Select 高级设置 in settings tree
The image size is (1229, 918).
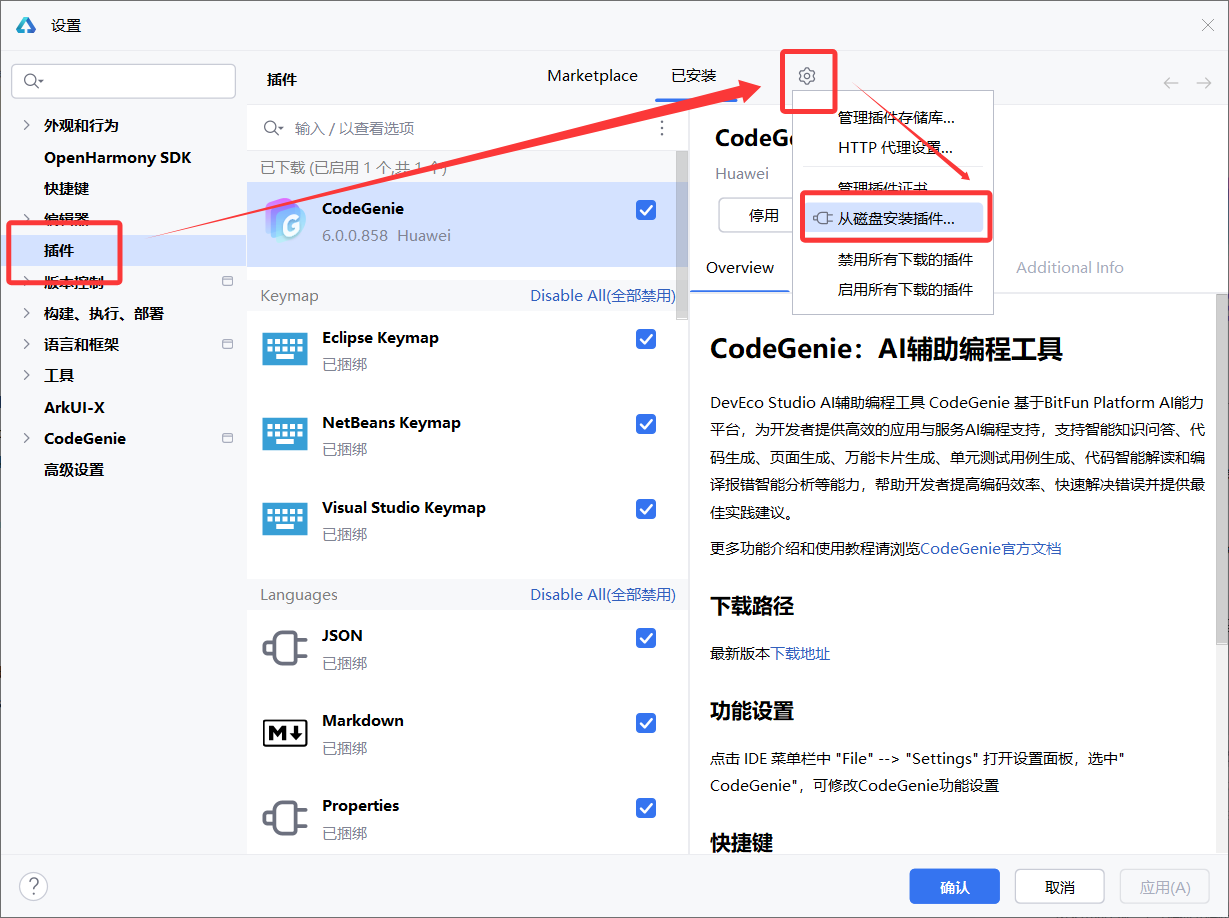(x=74, y=469)
